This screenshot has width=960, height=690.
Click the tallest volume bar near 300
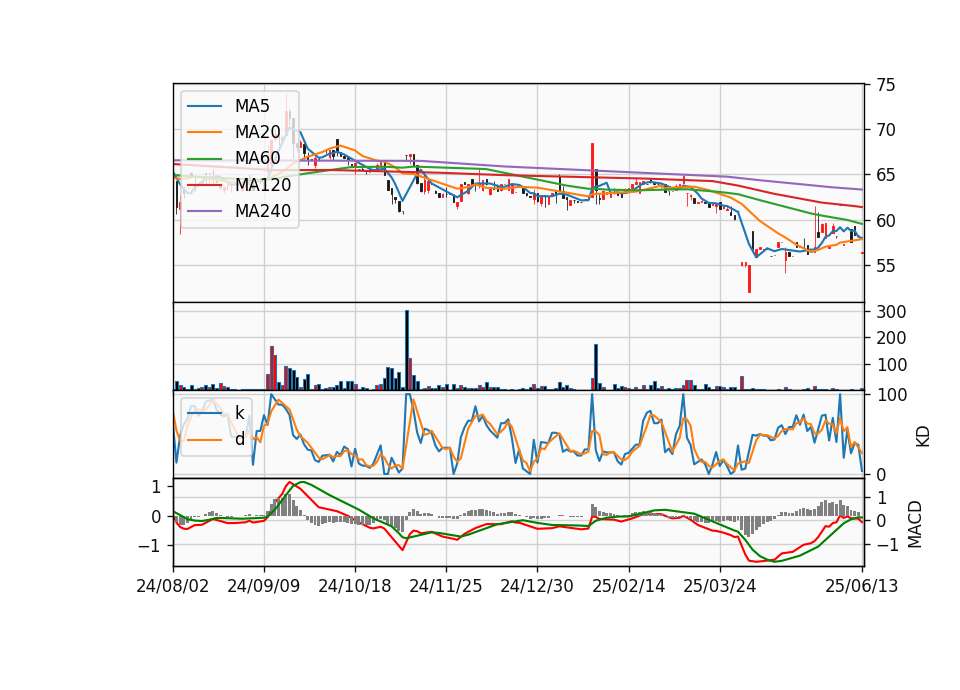407,350
